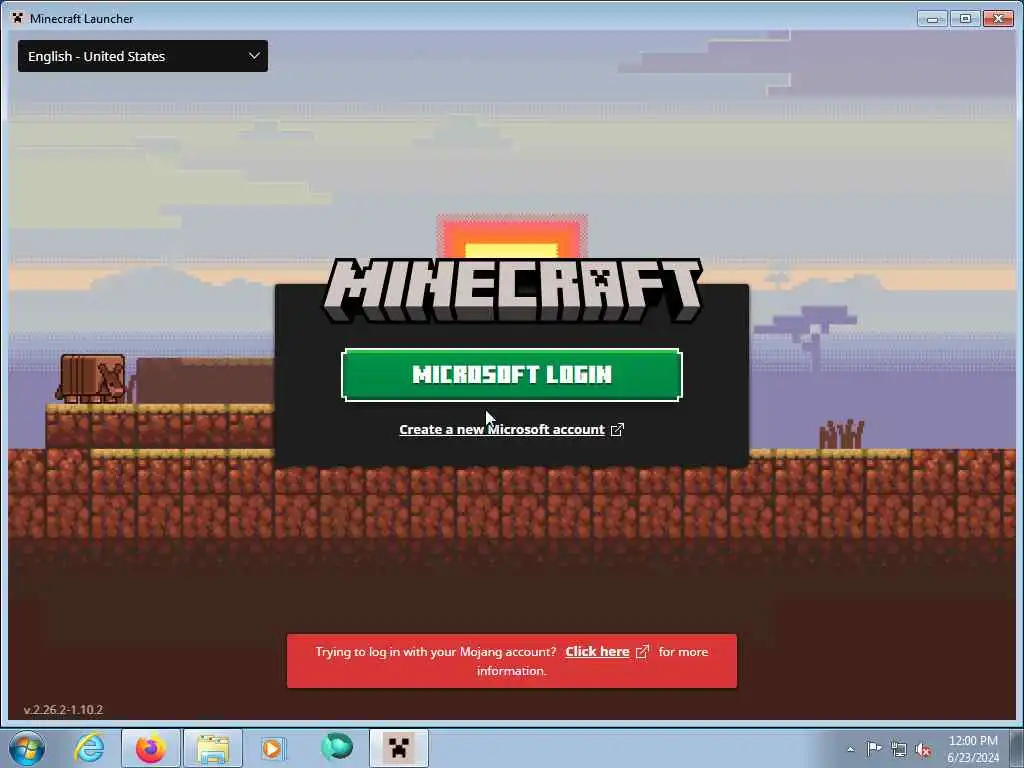The width and height of the screenshot is (1024, 768).
Task: Open Windows Media Player taskbar icon
Action: tap(274, 748)
